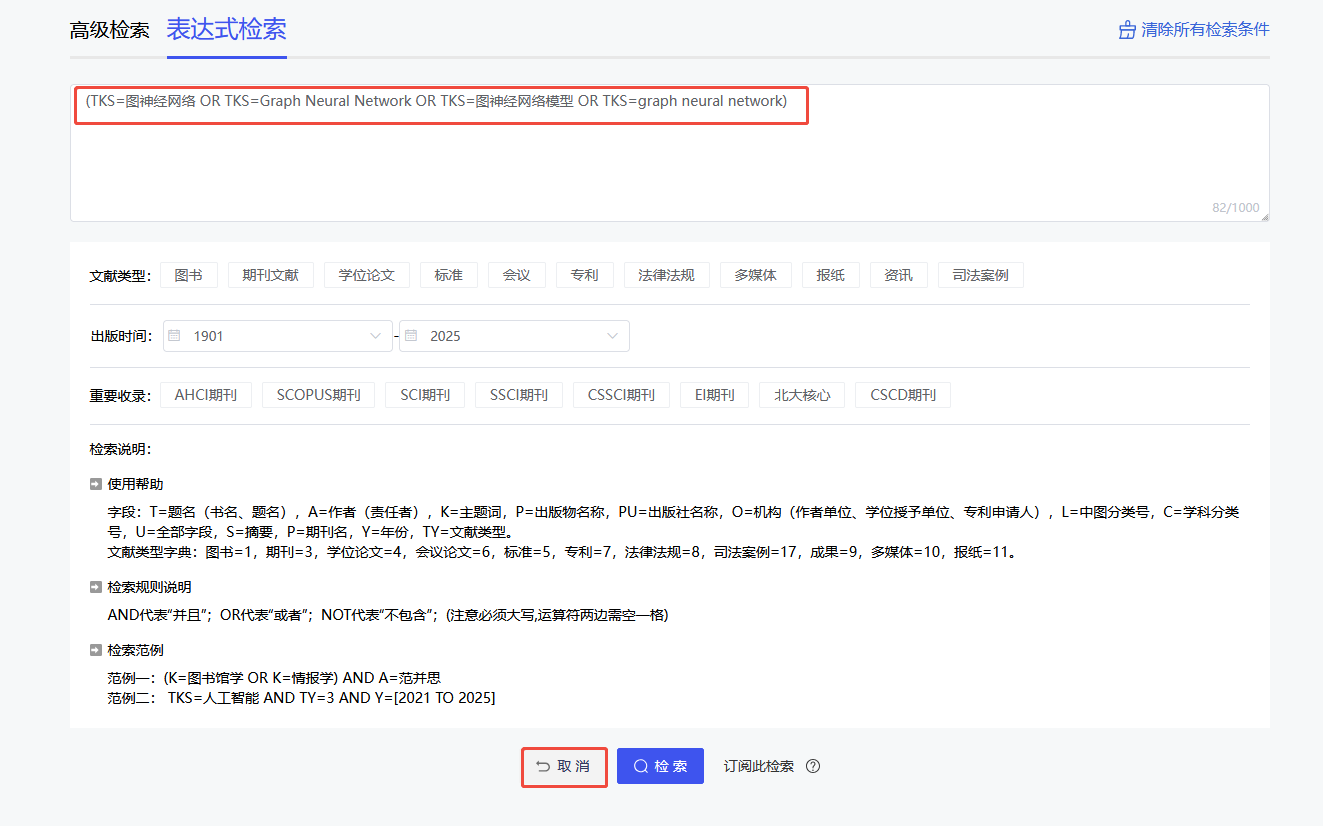Select the SCI期刊 indexing filter

click(424, 394)
